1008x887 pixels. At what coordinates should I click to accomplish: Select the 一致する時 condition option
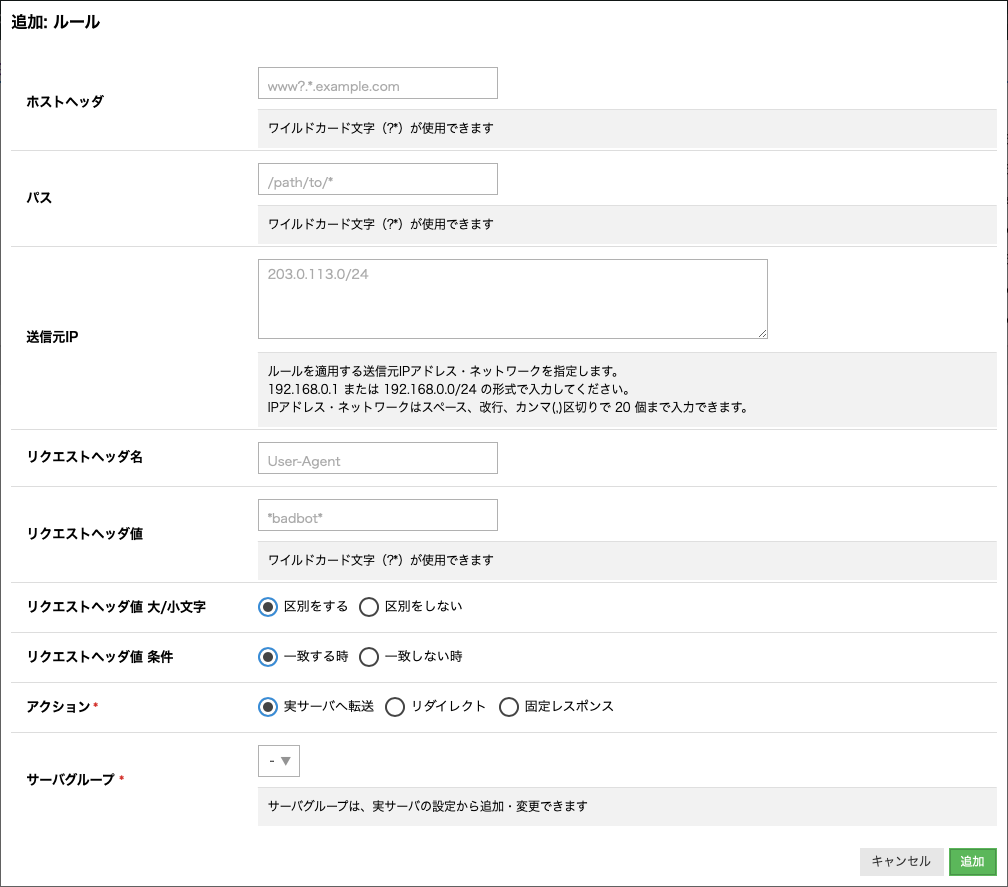point(266,657)
